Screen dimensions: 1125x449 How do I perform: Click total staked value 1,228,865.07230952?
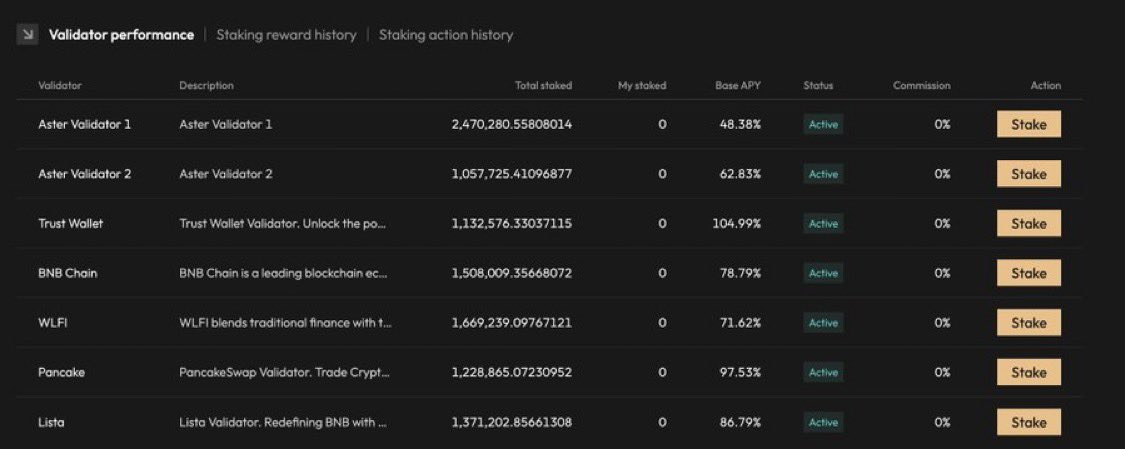pyautogui.click(x=512, y=372)
